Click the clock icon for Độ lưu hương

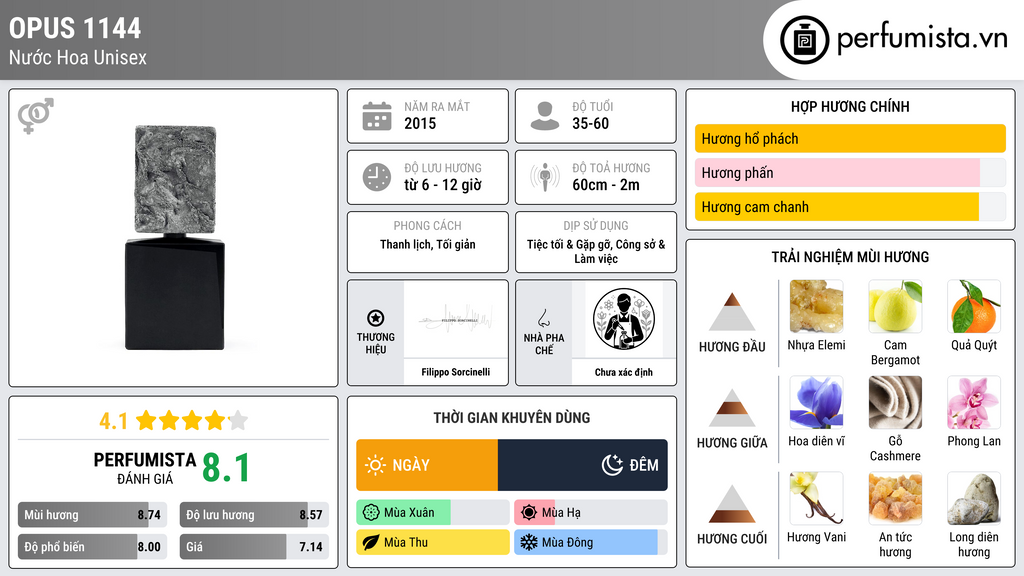tap(377, 177)
